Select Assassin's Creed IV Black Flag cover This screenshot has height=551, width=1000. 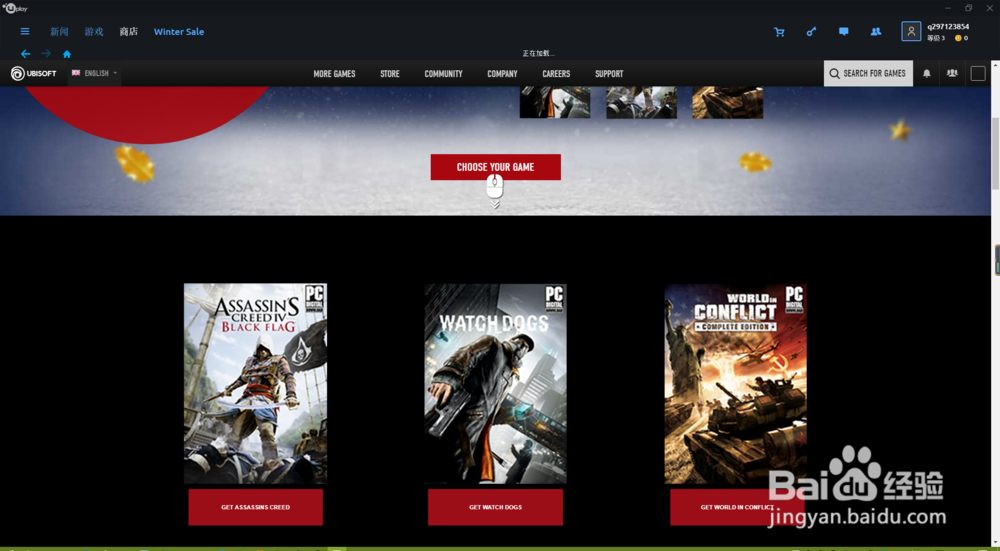(x=256, y=383)
